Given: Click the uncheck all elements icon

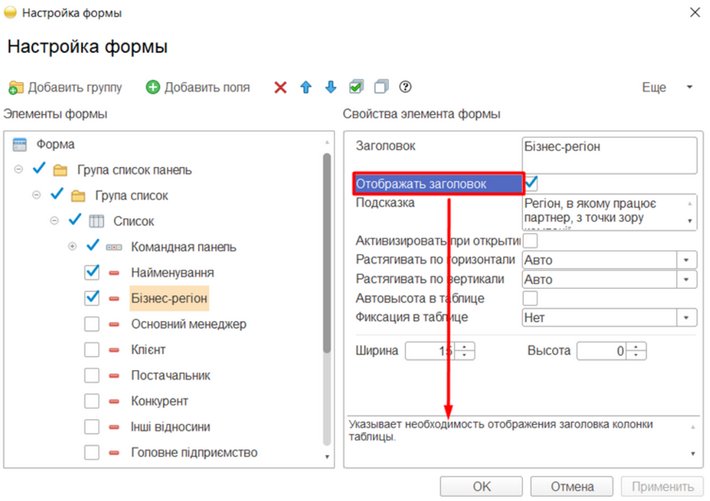Looking at the screenshot, I should click(381, 87).
